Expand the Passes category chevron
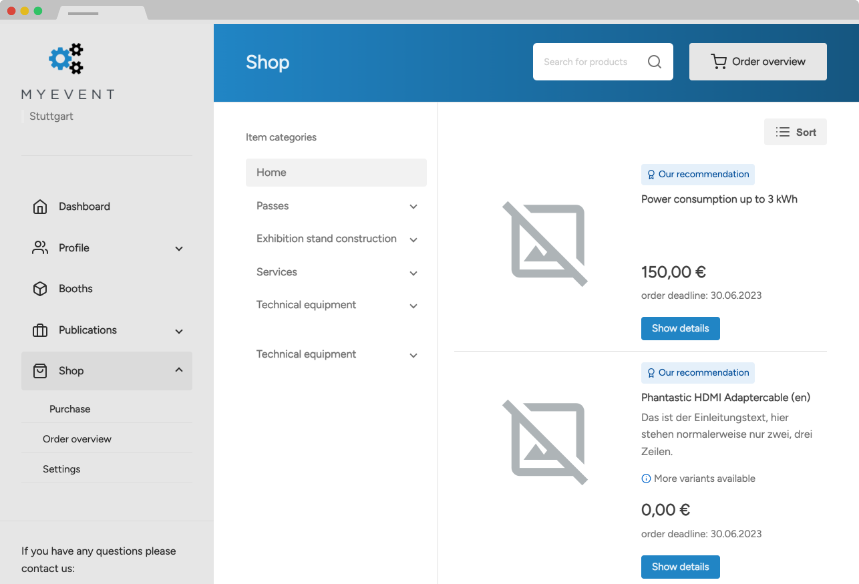Viewport: 859px width, 584px height. pyautogui.click(x=413, y=207)
